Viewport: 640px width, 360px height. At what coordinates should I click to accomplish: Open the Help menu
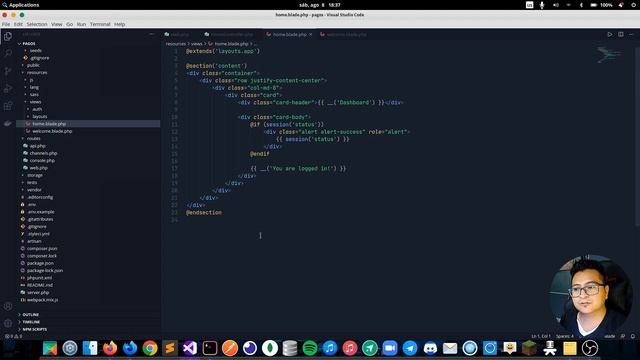[120, 24]
